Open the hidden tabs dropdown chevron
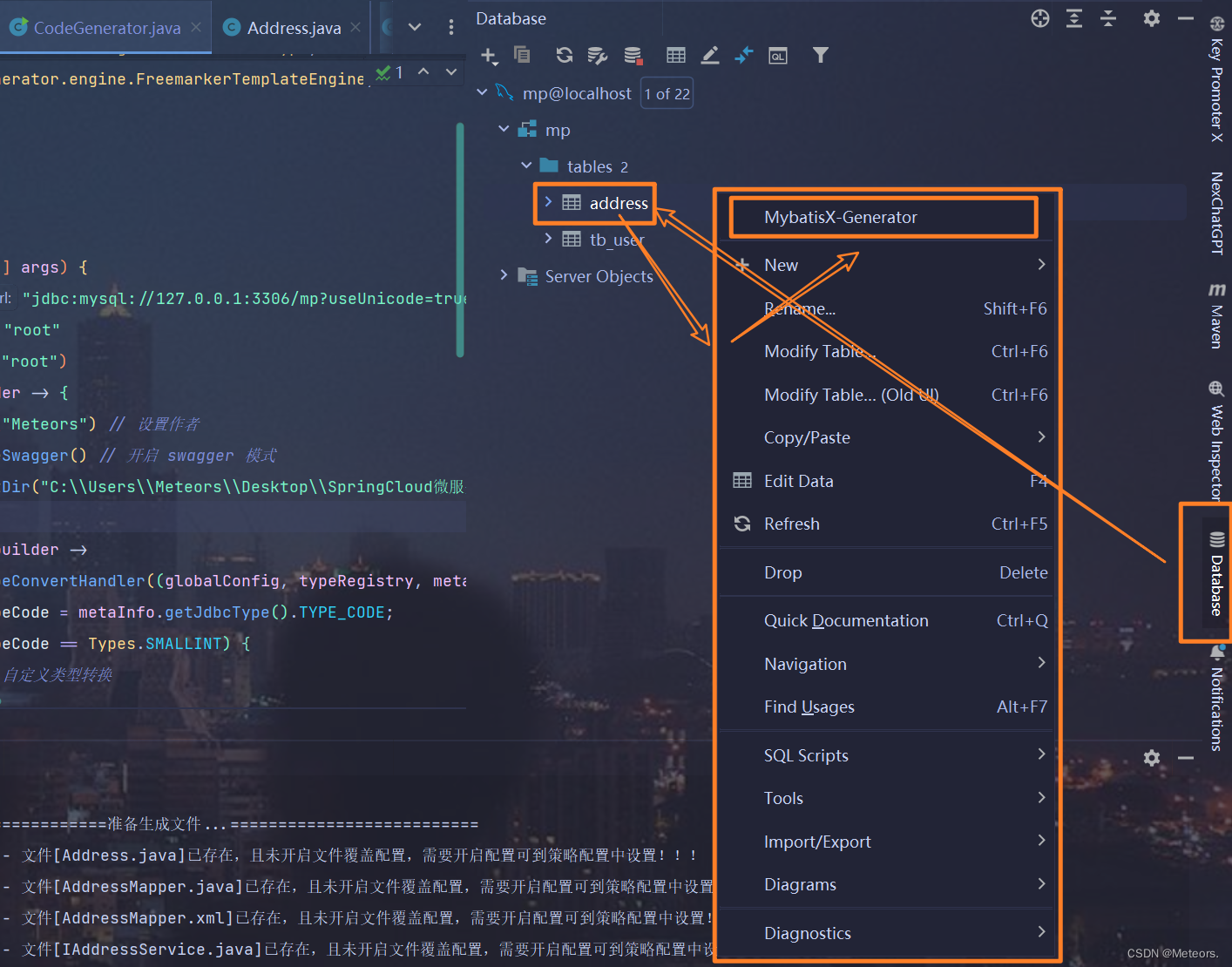 tap(415, 27)
